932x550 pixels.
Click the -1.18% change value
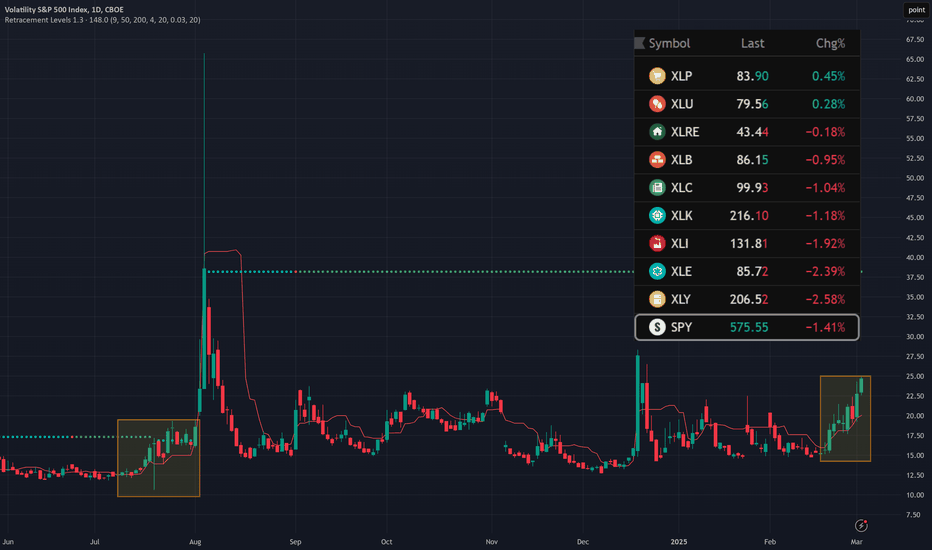826,216
